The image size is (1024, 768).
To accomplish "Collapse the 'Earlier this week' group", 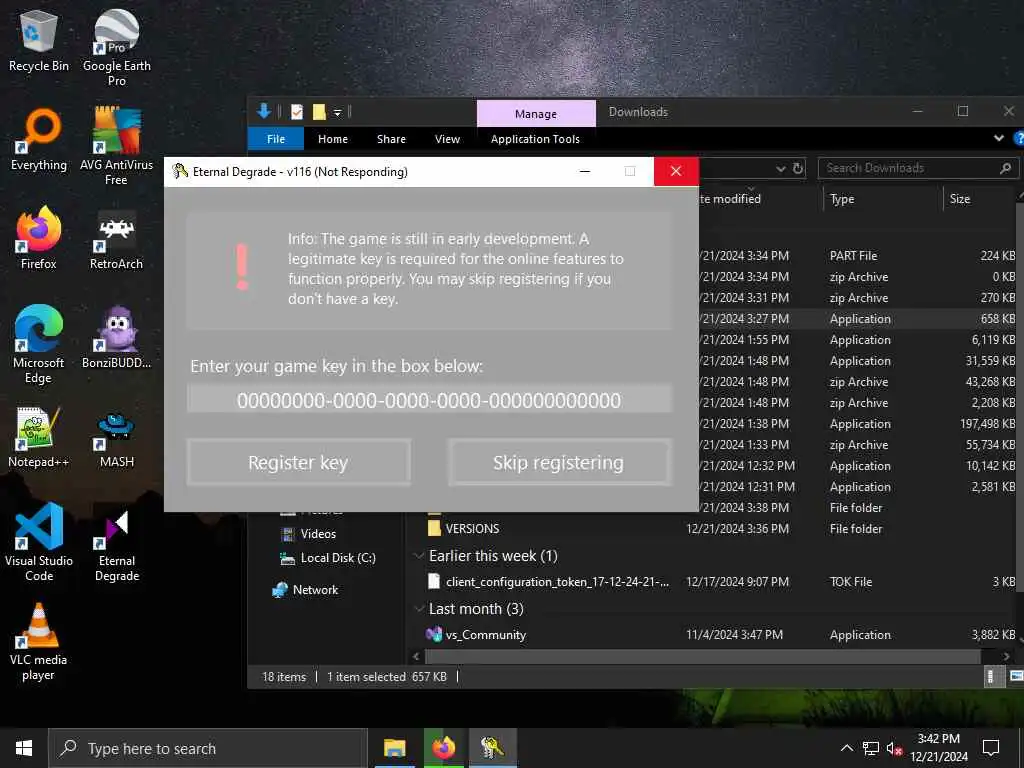I will pyautogui.click(x=419, y=556).
